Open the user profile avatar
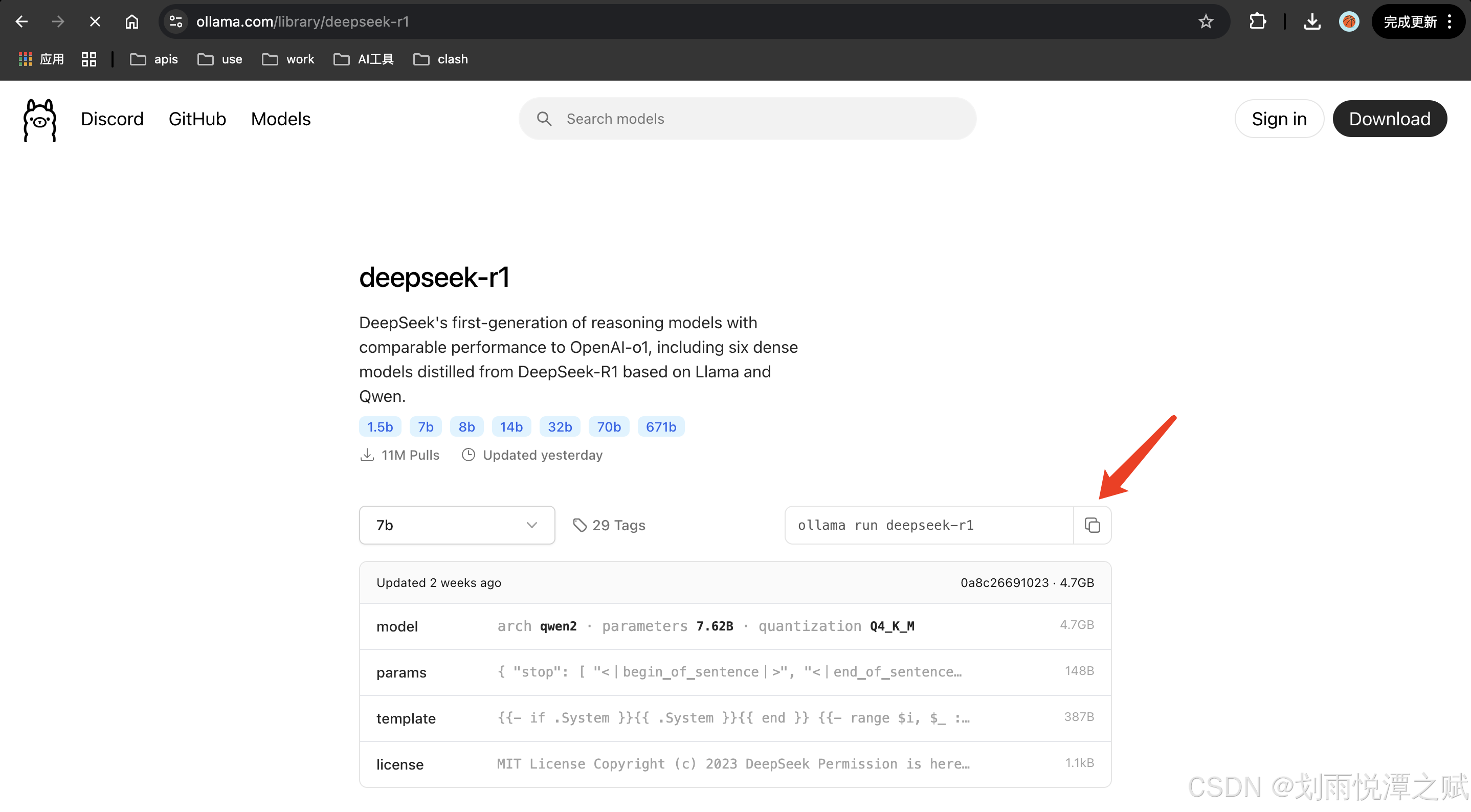 1349,21
